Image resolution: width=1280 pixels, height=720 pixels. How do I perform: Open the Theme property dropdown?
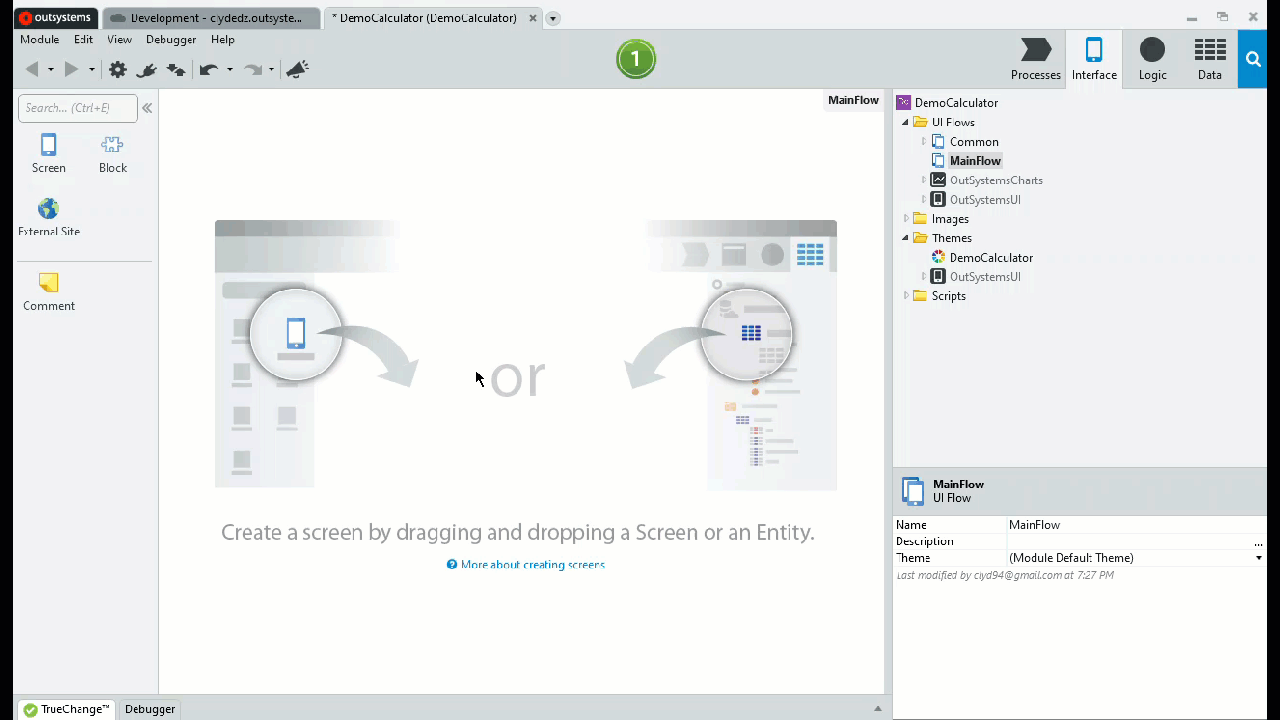(1258, 558)
